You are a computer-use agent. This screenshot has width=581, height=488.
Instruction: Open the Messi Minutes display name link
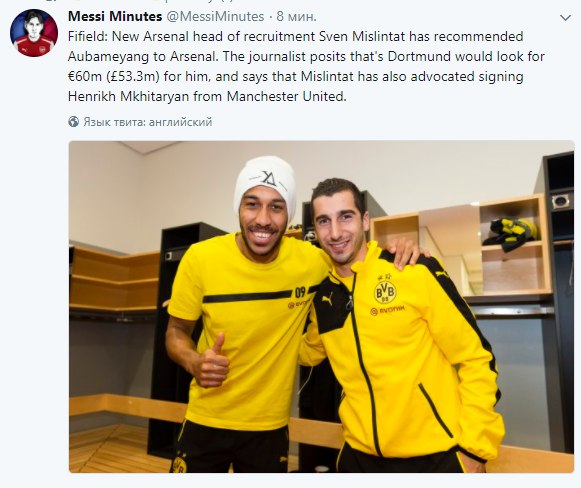click(115, 16)
